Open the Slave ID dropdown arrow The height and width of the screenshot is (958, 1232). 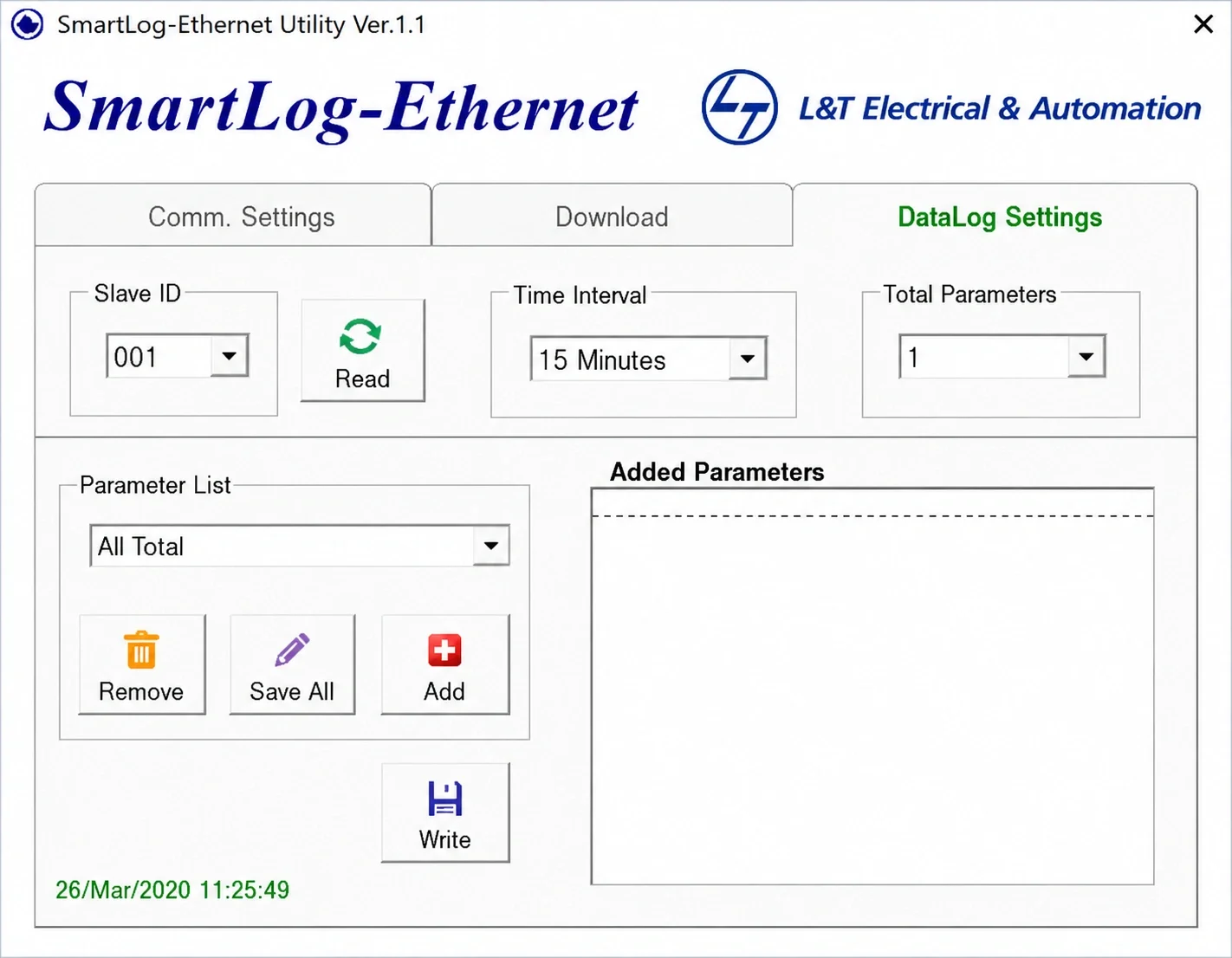click(230, 356)
